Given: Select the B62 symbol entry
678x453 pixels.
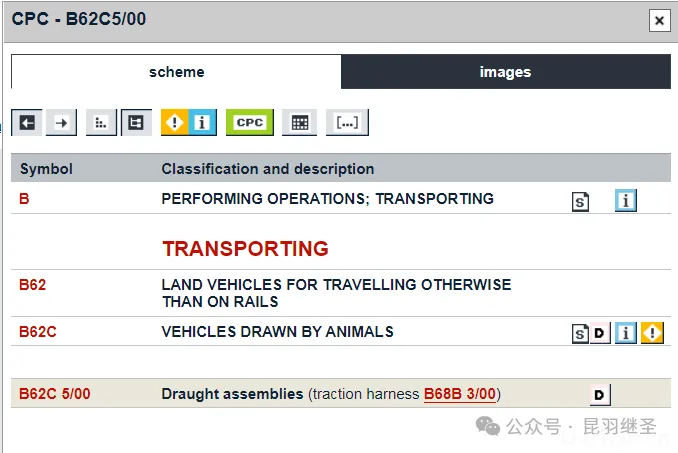Looking at the screenshot, I should pos(33,285).
